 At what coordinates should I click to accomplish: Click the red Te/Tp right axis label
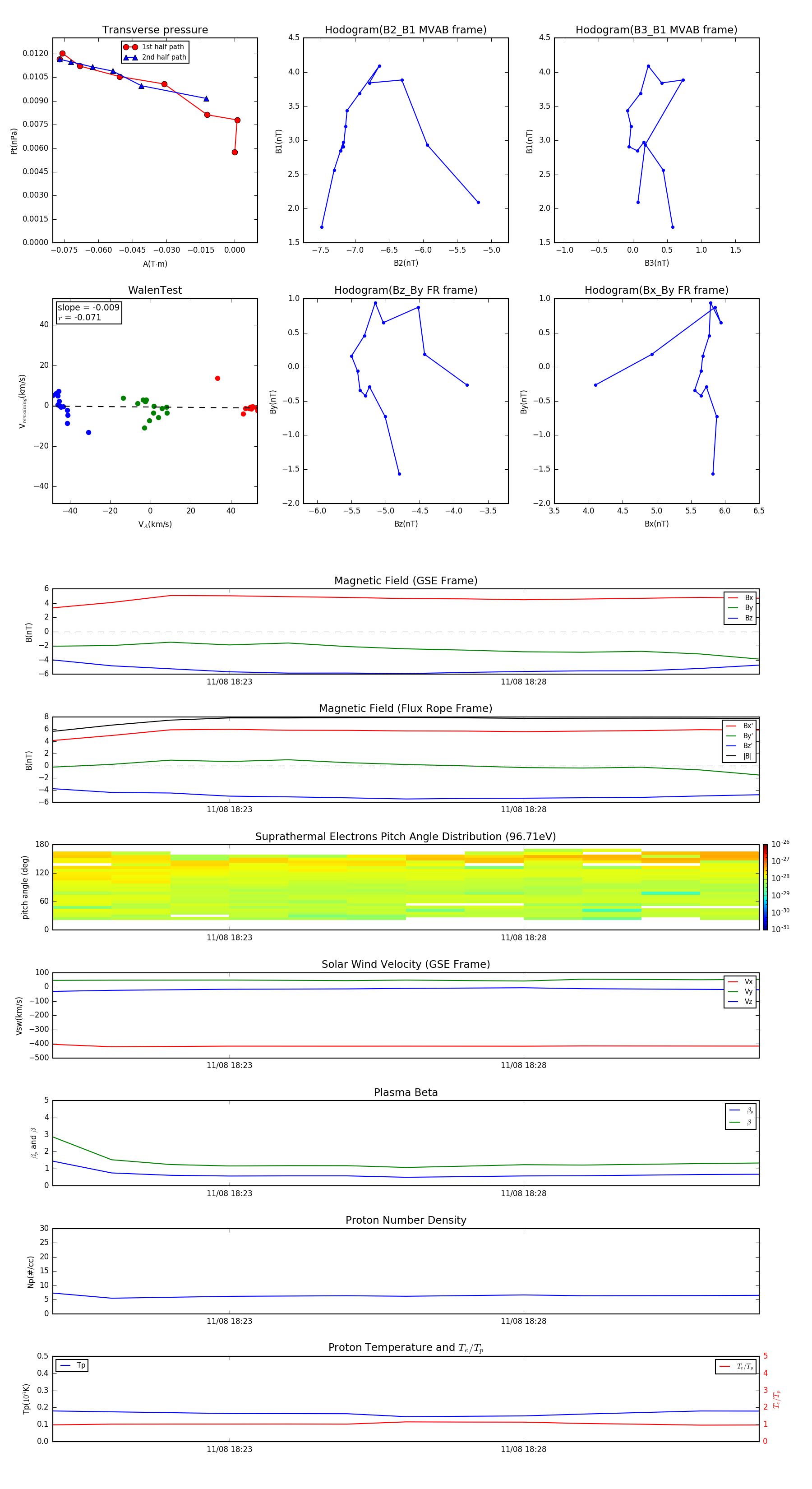pos(777,1399)
